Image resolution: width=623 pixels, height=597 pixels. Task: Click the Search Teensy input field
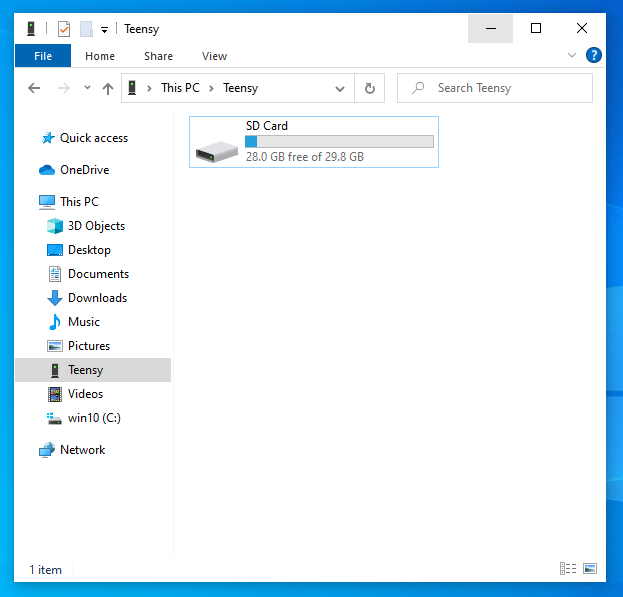(495, 88)
